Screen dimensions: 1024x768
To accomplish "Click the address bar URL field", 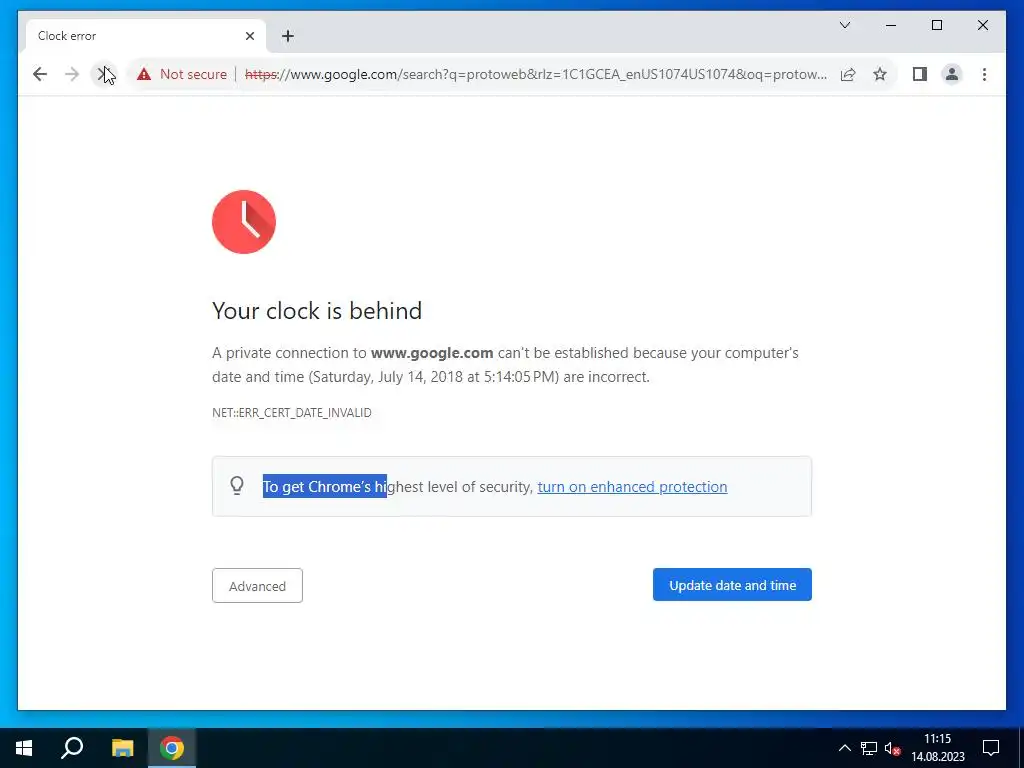I will tap(536, 74).
